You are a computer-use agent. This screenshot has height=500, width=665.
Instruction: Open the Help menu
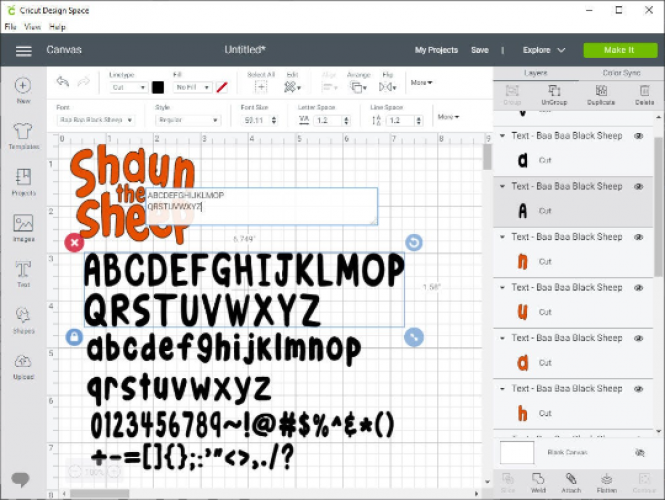[x=57, y=27]
